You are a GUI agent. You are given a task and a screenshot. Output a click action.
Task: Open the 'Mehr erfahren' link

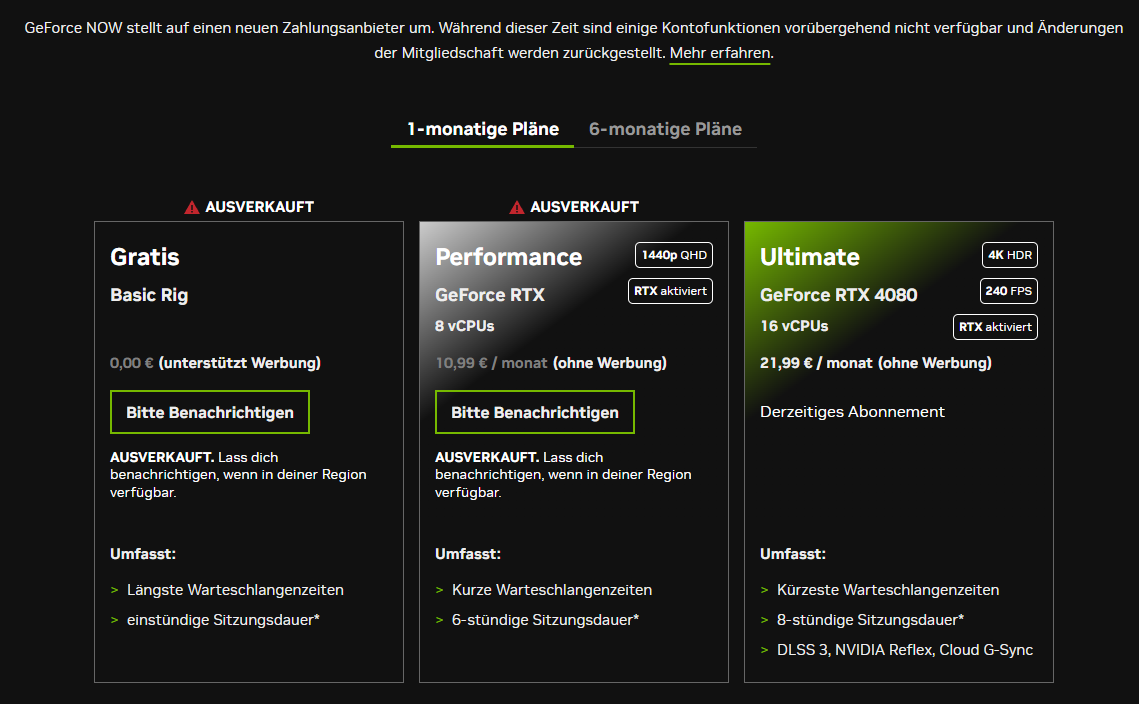(720, 53)
